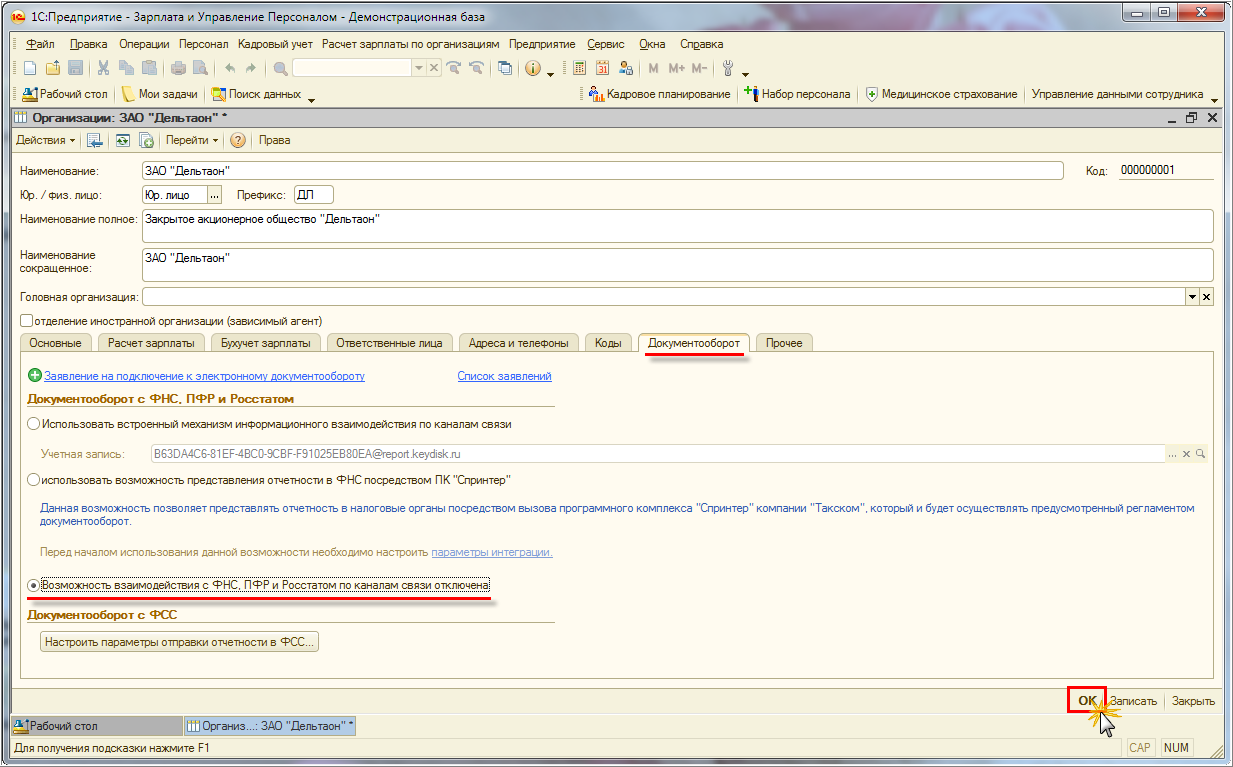This screenshot has height=767, width=1233.
Task: Clear Головная организация with the X button
Action: [1206, 297]
